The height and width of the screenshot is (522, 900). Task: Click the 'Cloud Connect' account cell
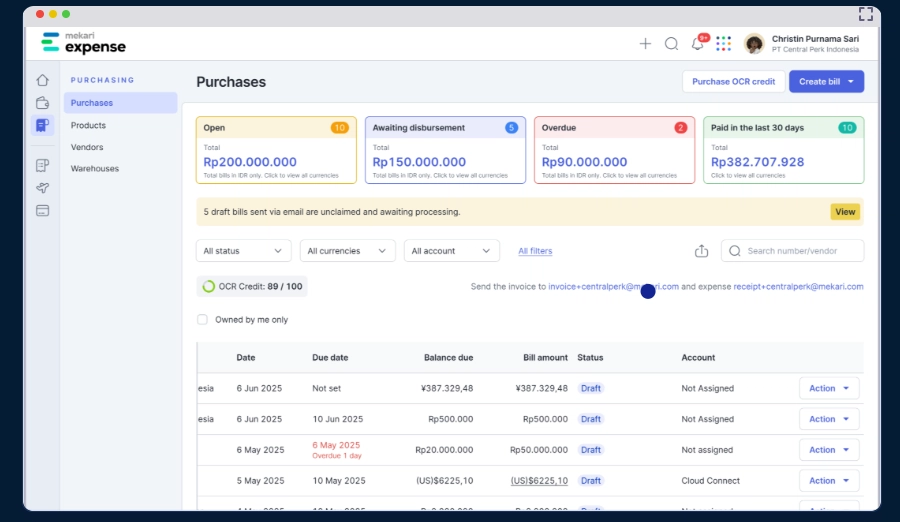[711, 481]
